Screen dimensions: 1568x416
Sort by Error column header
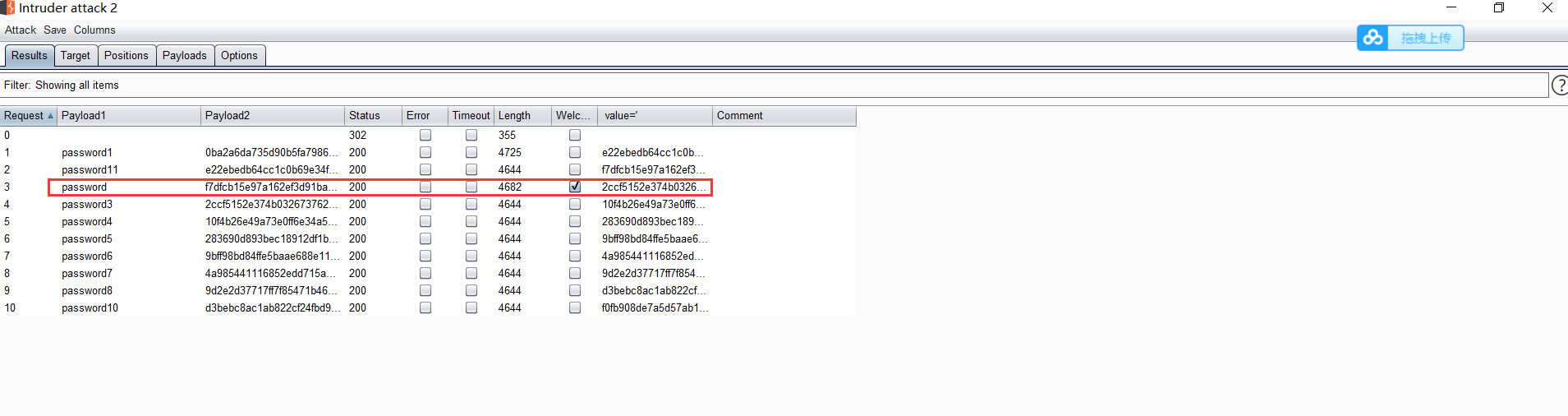tap(425, 116)
